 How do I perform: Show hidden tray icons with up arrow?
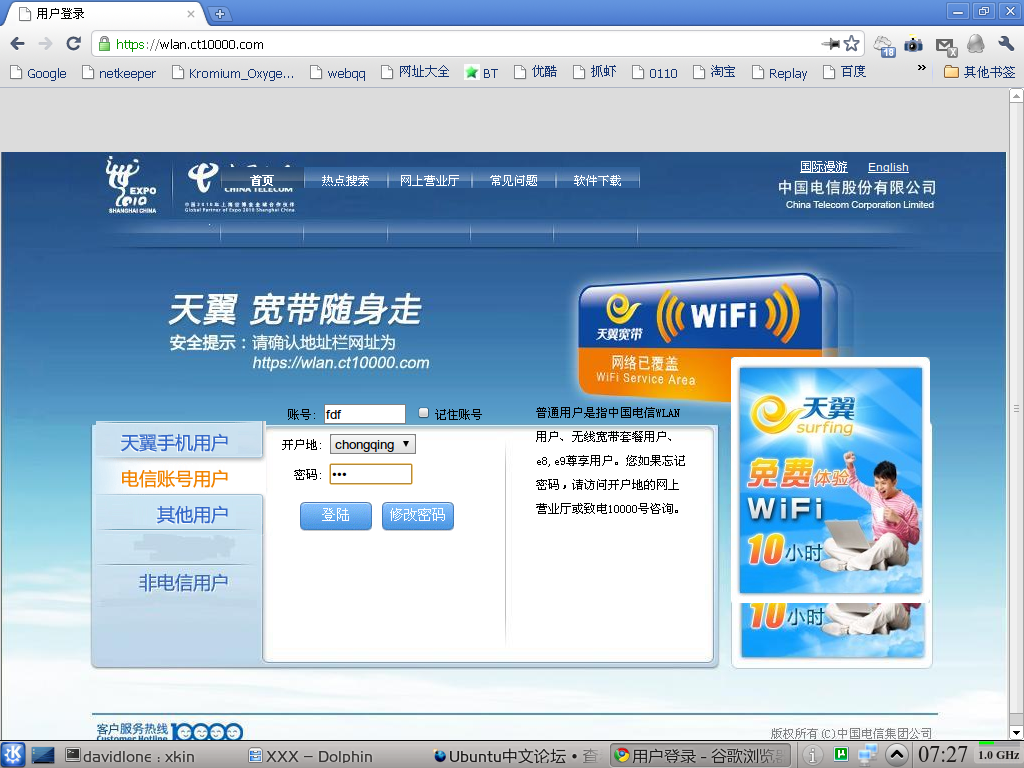click(897, 755)
